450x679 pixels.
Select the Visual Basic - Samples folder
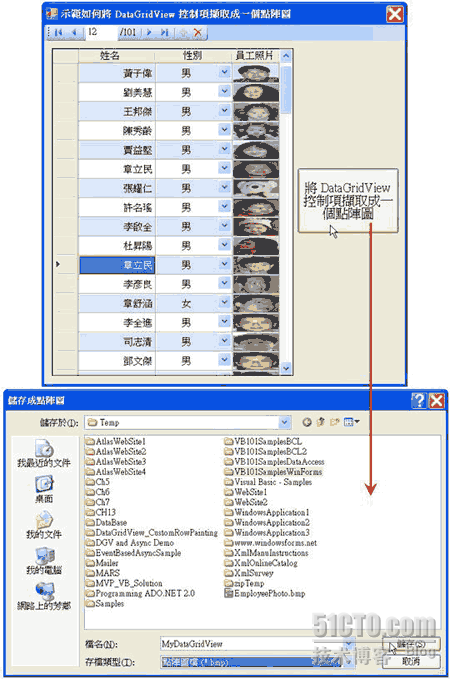pyautogui.click(x=269, y=482)
